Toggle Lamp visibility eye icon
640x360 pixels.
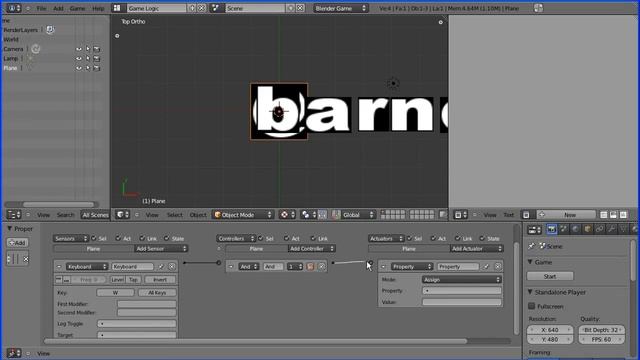point(79,58)
